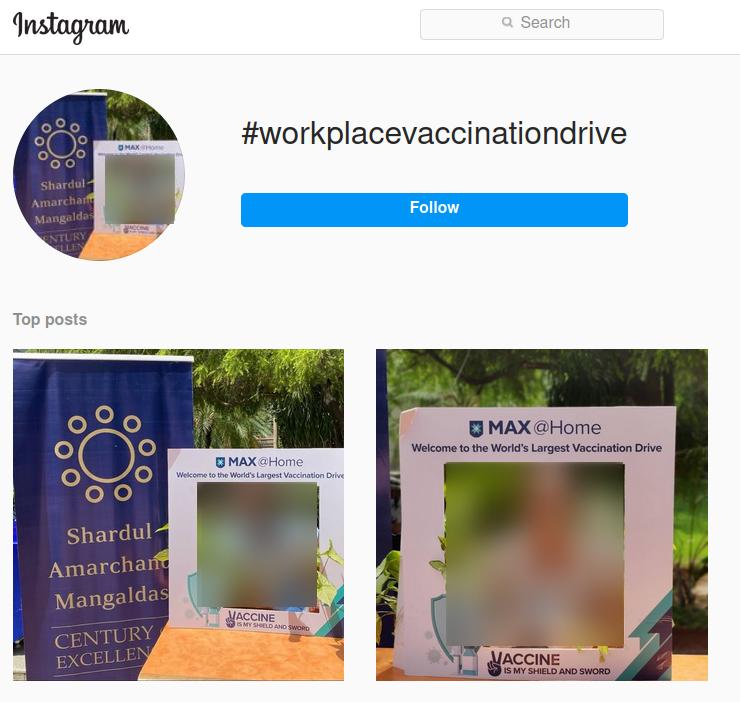Click the search magnifier icon

[x=507, y=22]
